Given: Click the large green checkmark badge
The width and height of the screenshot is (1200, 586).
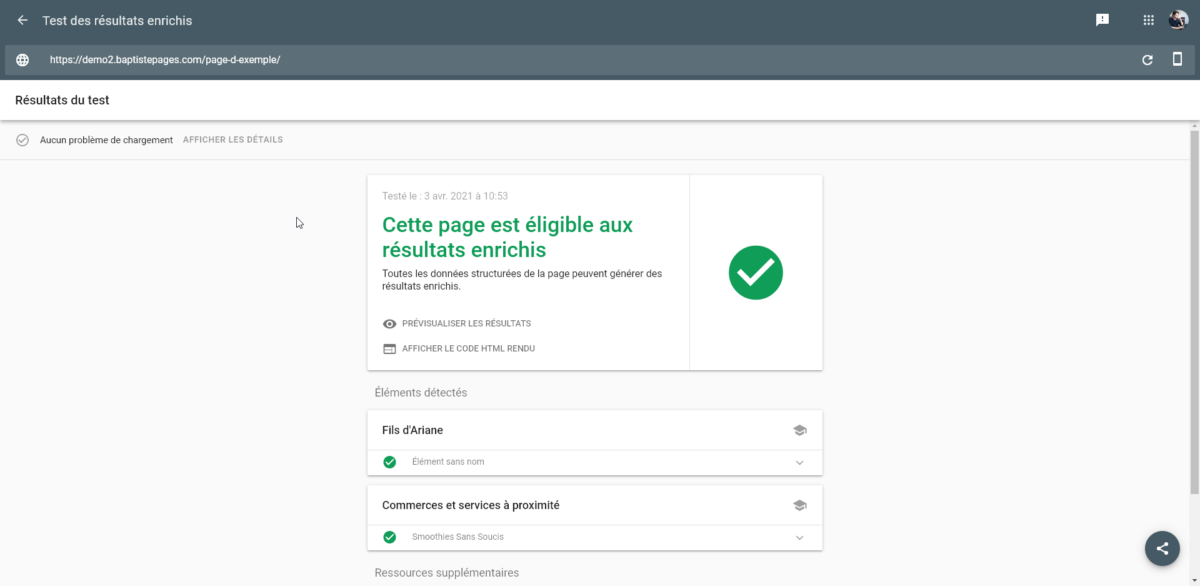Looking at the screenshot, I should coord(755,272).
